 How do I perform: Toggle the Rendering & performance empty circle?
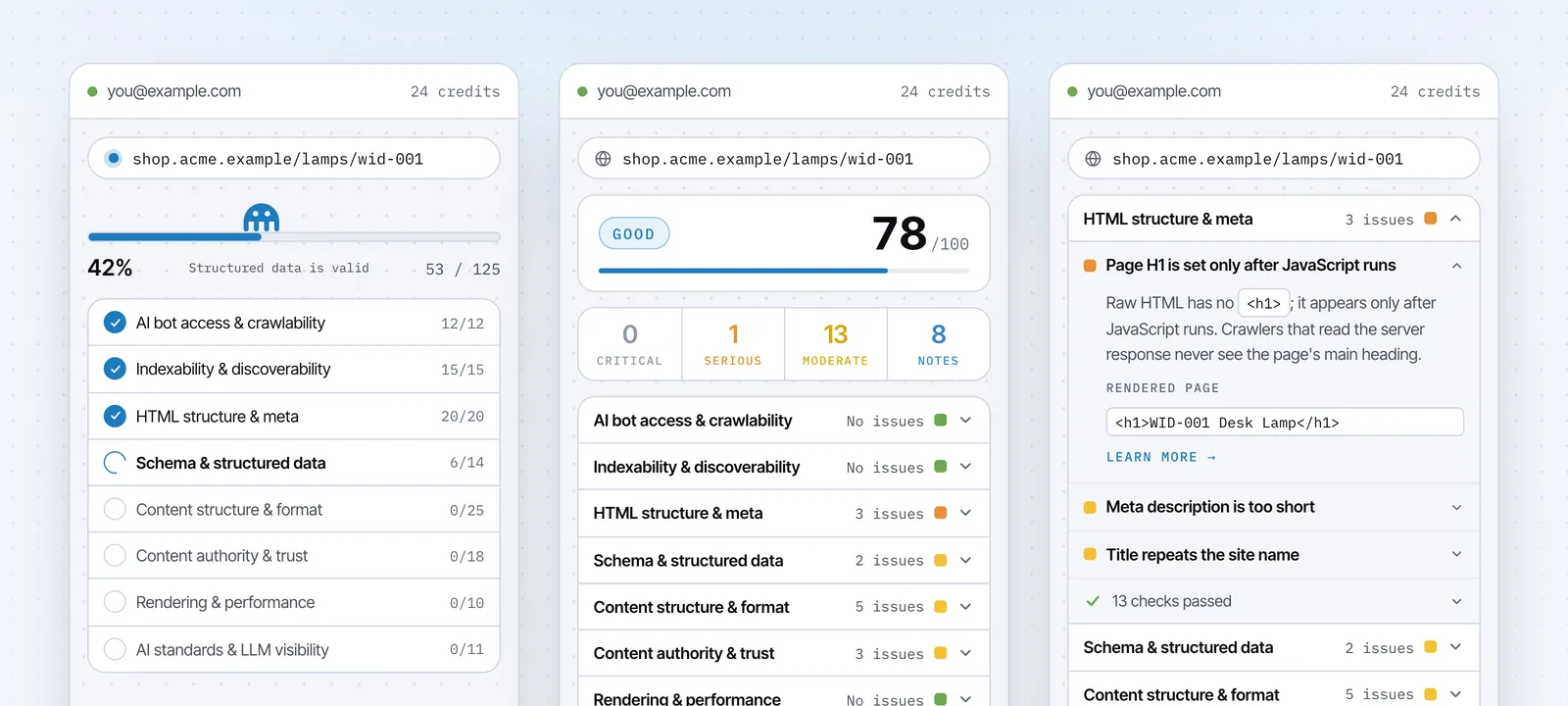(x=115, y=602)
